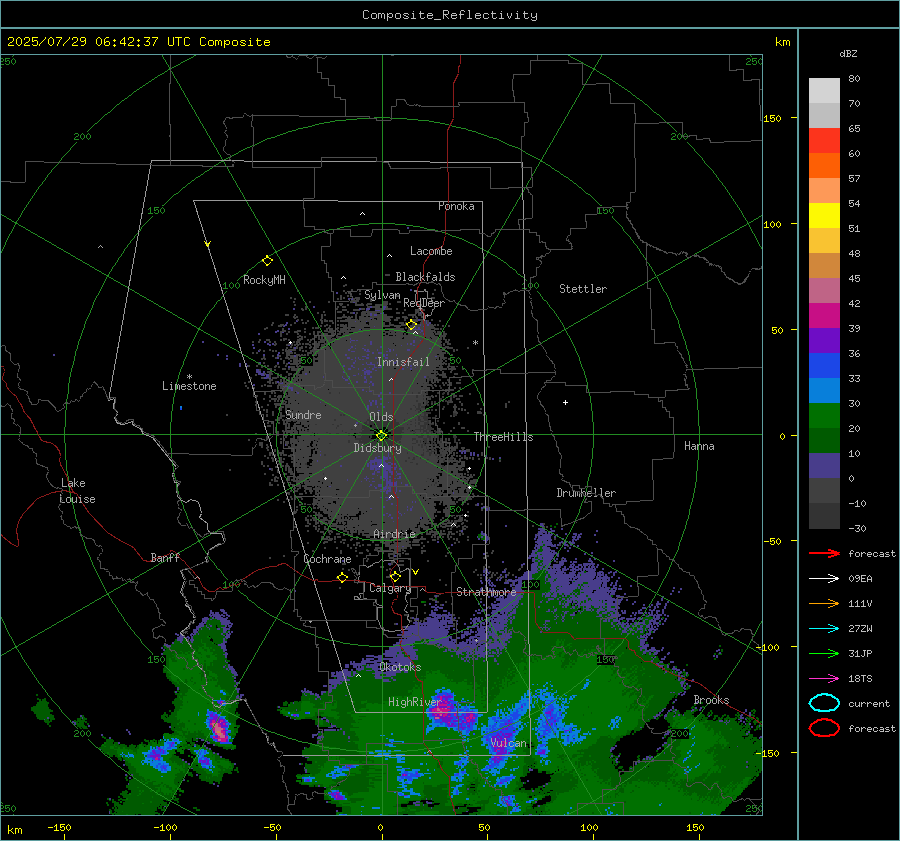Click the white 09EA arrow icon
The image size is (900, 841).
[824, 579]
